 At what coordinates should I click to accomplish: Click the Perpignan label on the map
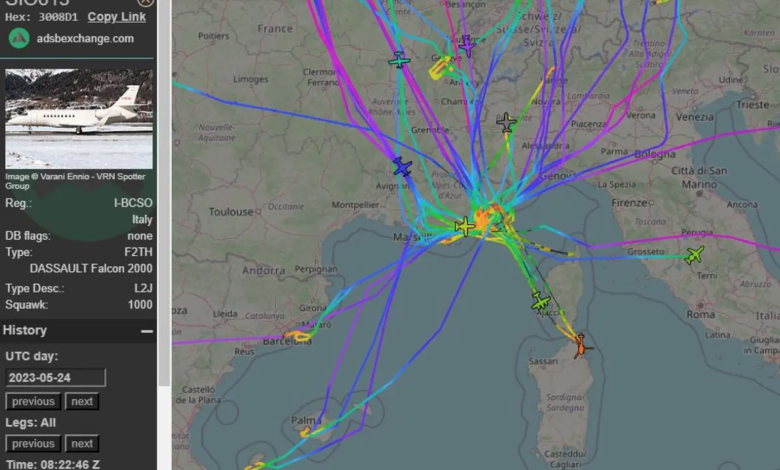pos(316,269)
